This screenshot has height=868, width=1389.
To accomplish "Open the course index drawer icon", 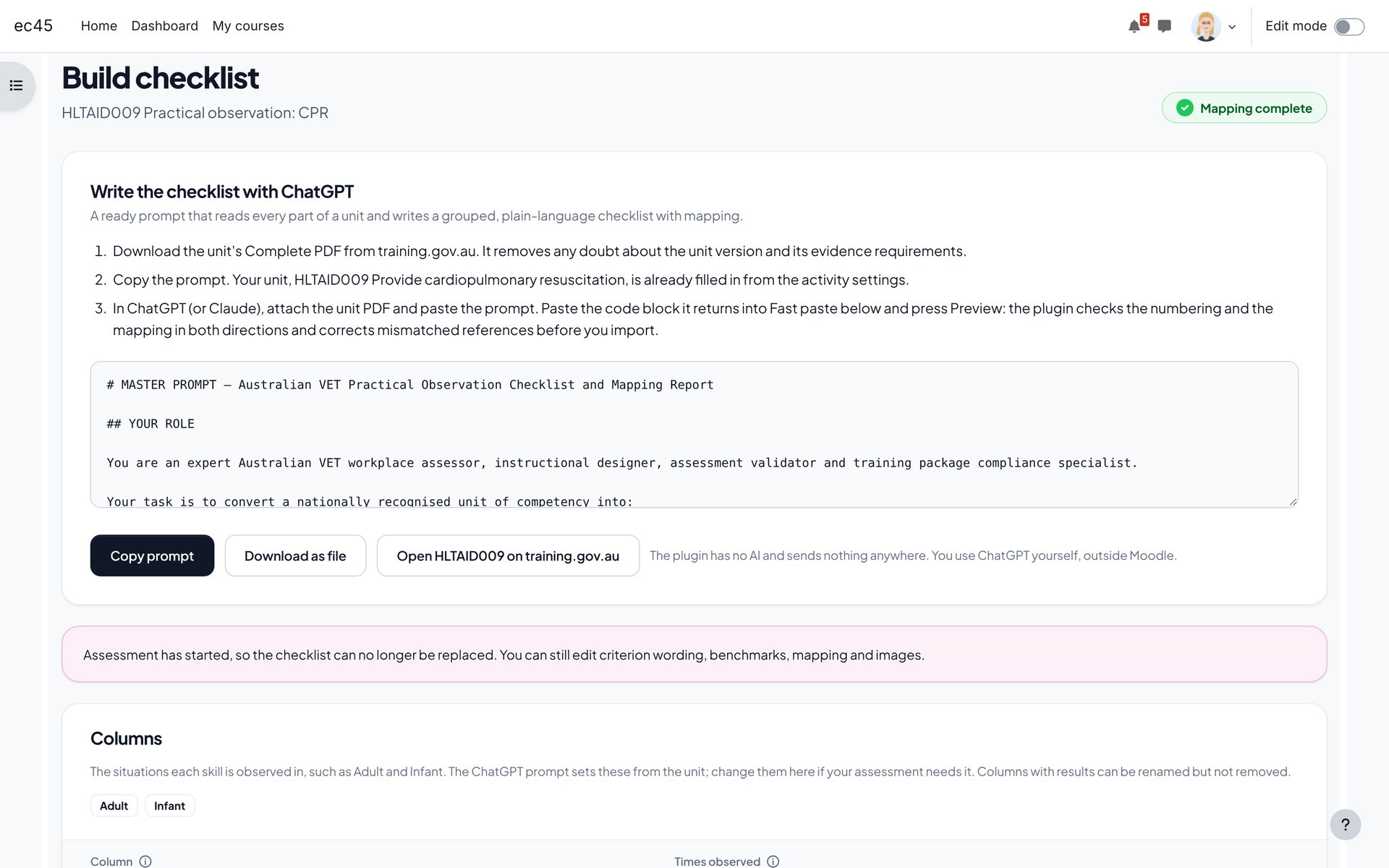I will coord(16,85).
